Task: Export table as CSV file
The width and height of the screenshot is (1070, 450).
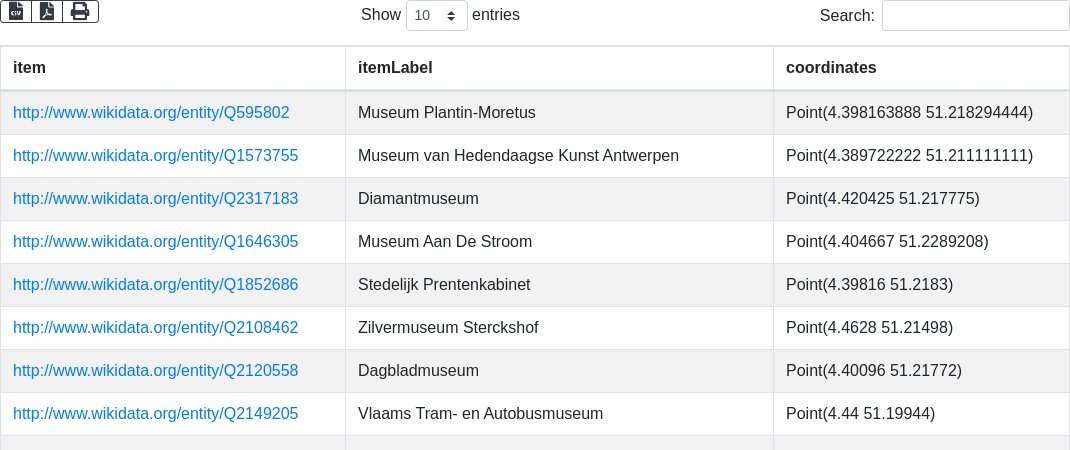Action: 16,11
